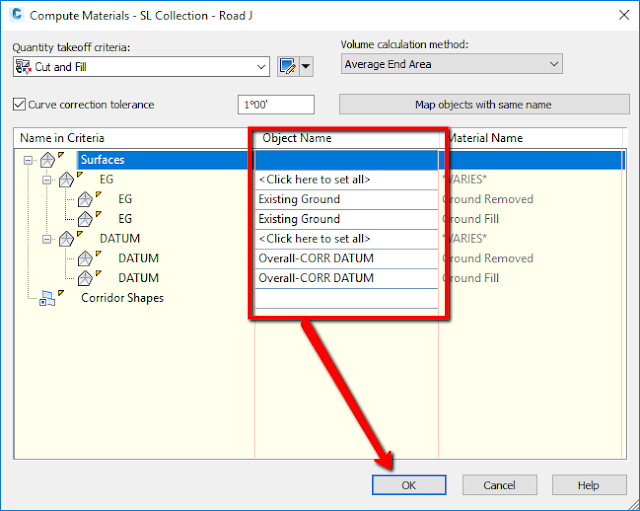Screen dimensions: 640x511
Task: Collapse the EG group node
Action: [x=47, y=180]
